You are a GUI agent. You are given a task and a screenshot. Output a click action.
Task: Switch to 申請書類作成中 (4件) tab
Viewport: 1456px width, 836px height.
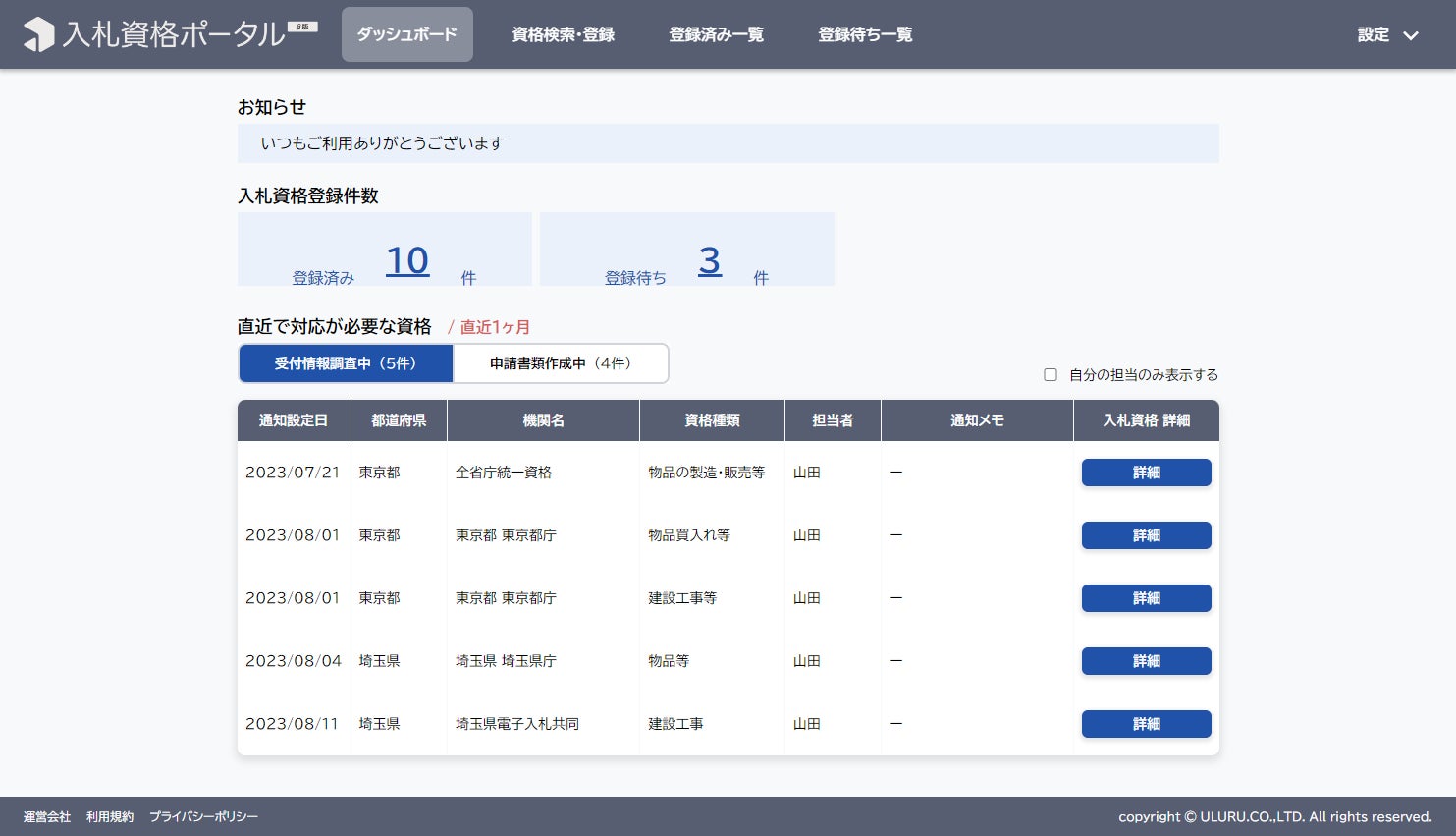[x=561, y=363]
